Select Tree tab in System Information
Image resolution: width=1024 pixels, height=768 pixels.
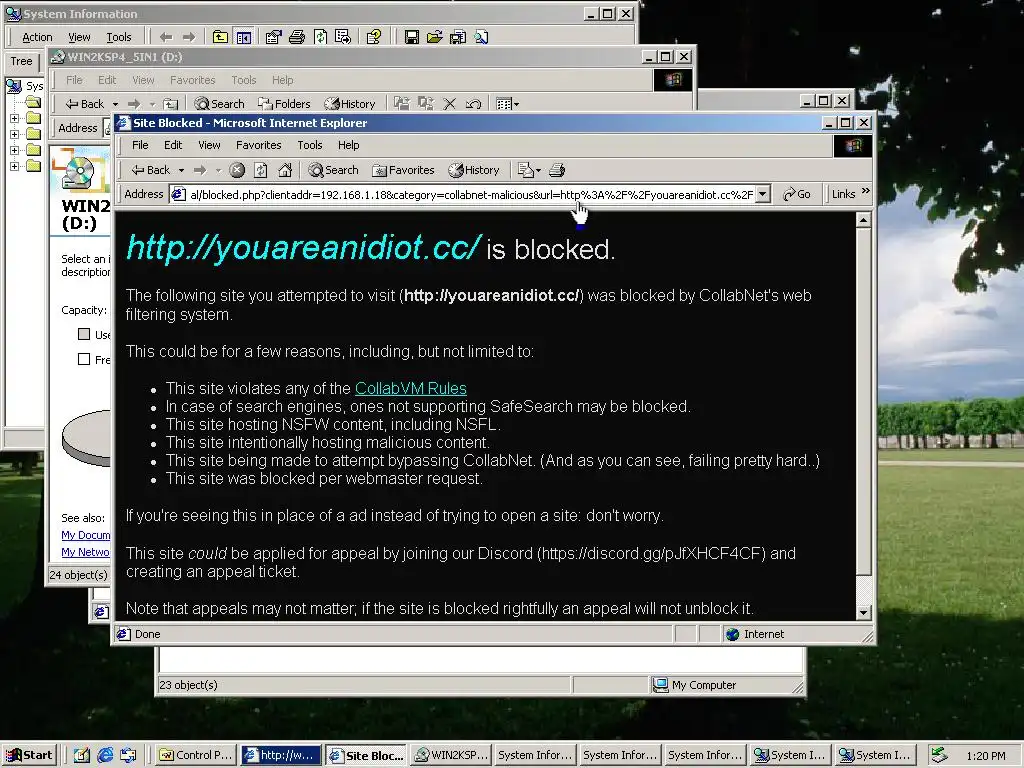22,61
